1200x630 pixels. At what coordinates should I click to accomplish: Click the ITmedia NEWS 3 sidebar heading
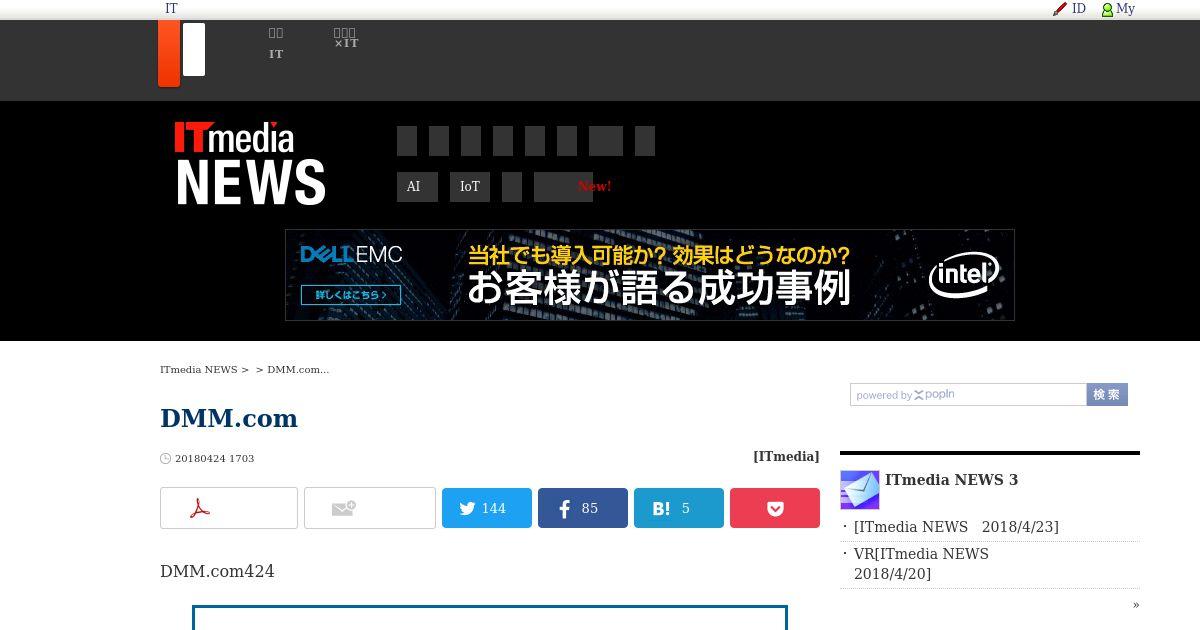point(951,480)
